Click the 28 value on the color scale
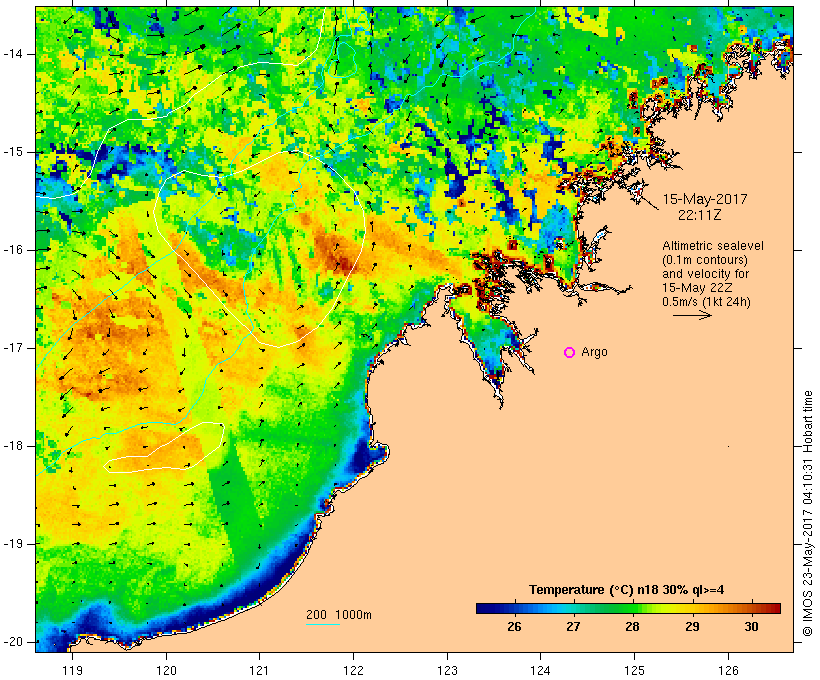This screenshot has height=680, width=820. (x=632, y=626)
